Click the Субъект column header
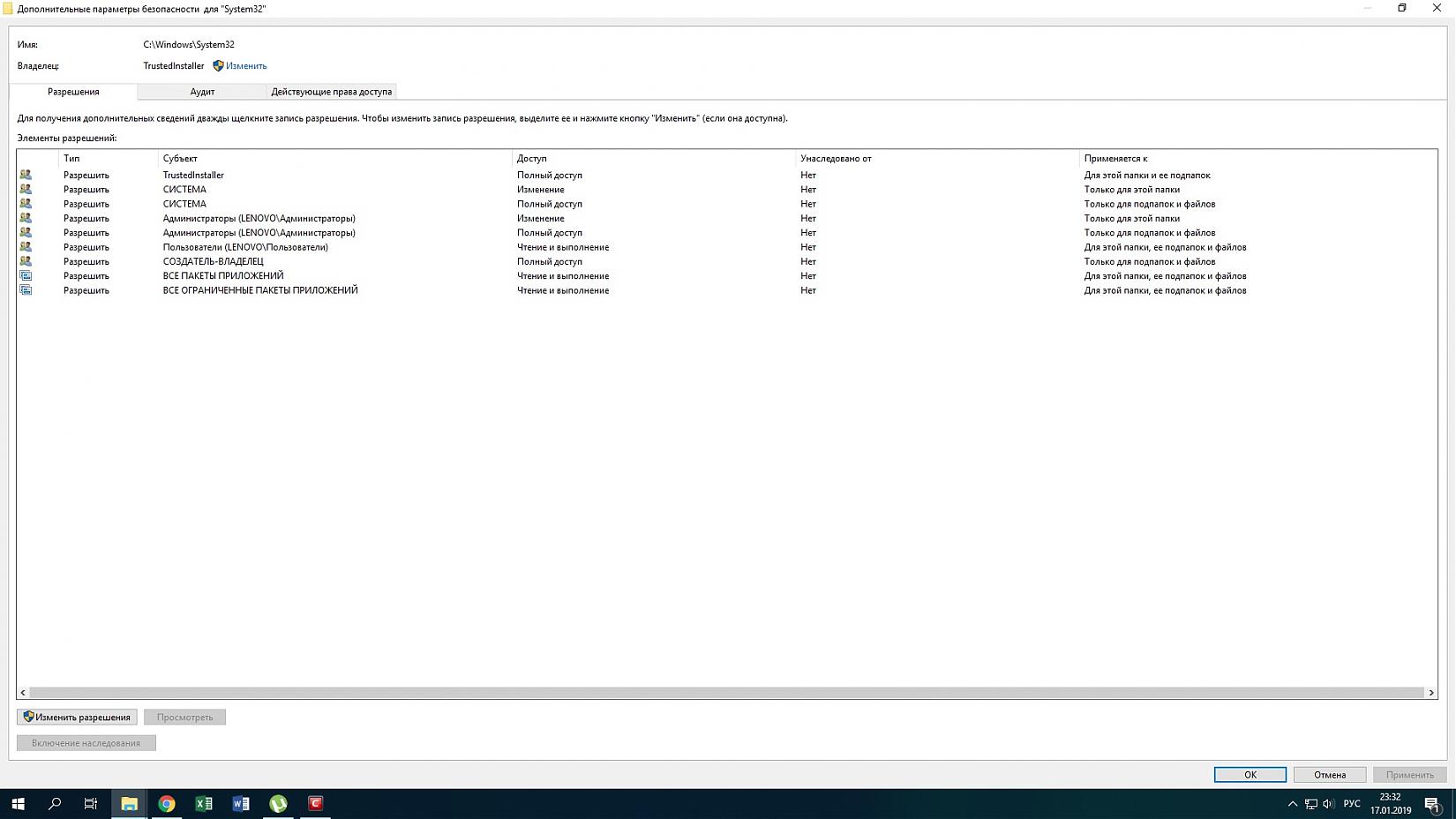 click(x=180, y=159)
